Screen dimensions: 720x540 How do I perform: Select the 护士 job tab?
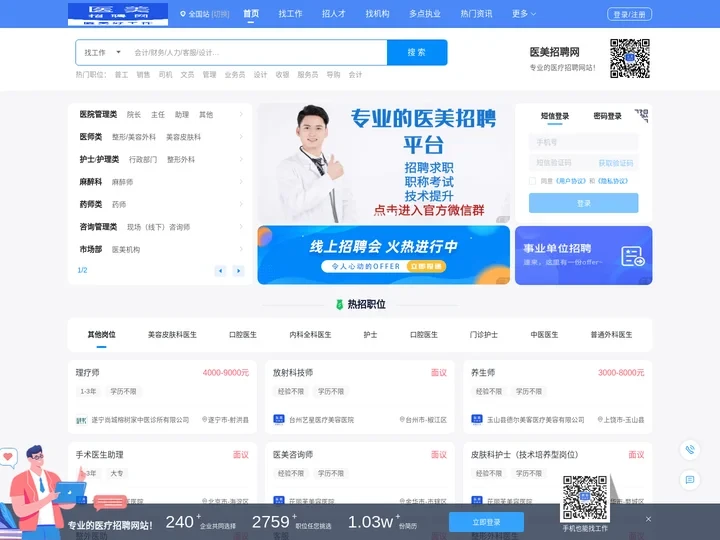[370, 335]
